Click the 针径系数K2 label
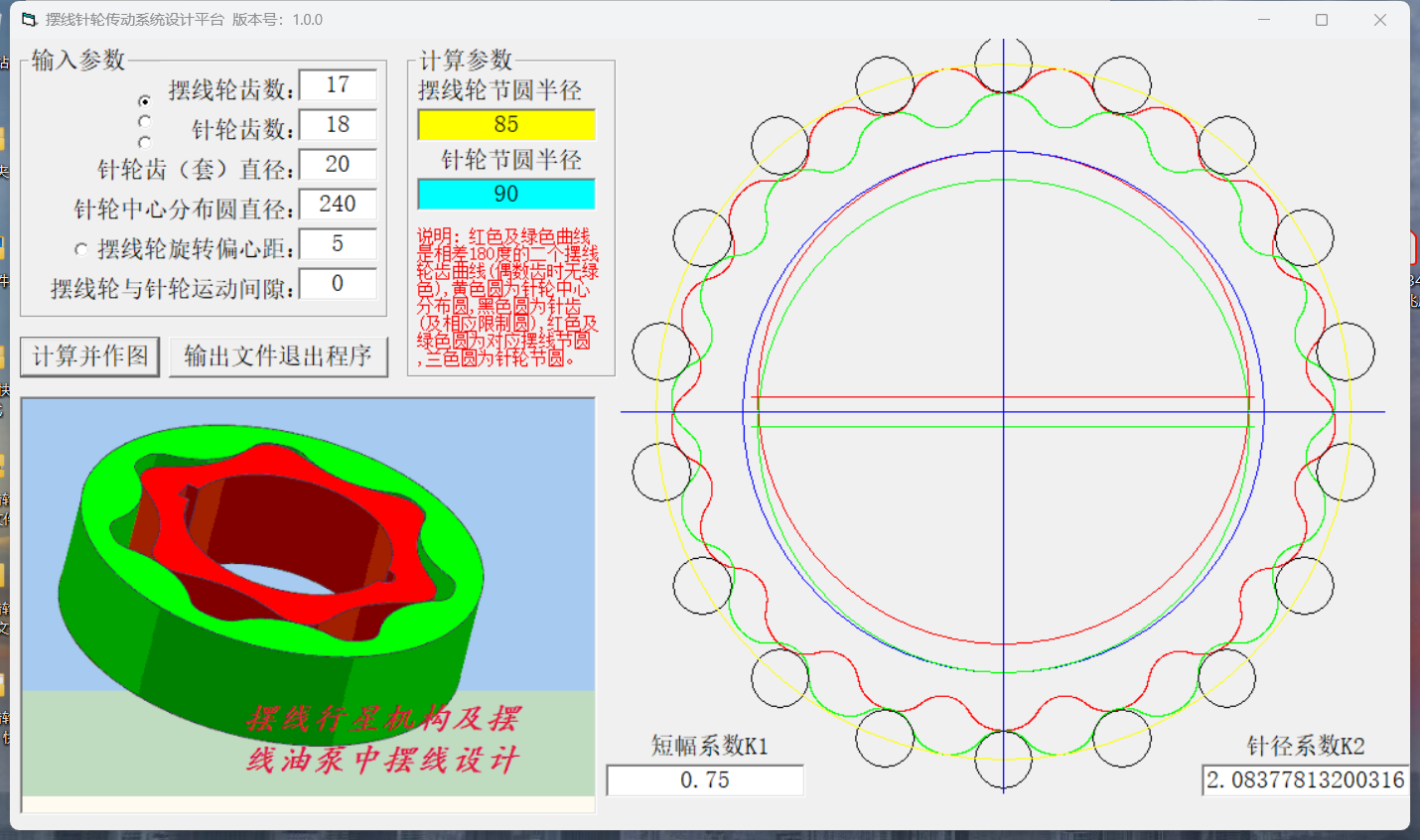Screen dimensions: 1420x840 (x=1306, y=746)
